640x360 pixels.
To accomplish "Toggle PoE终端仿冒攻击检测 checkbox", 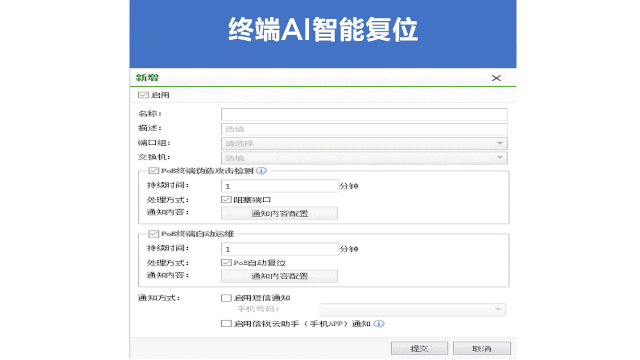I will (153, 171).
